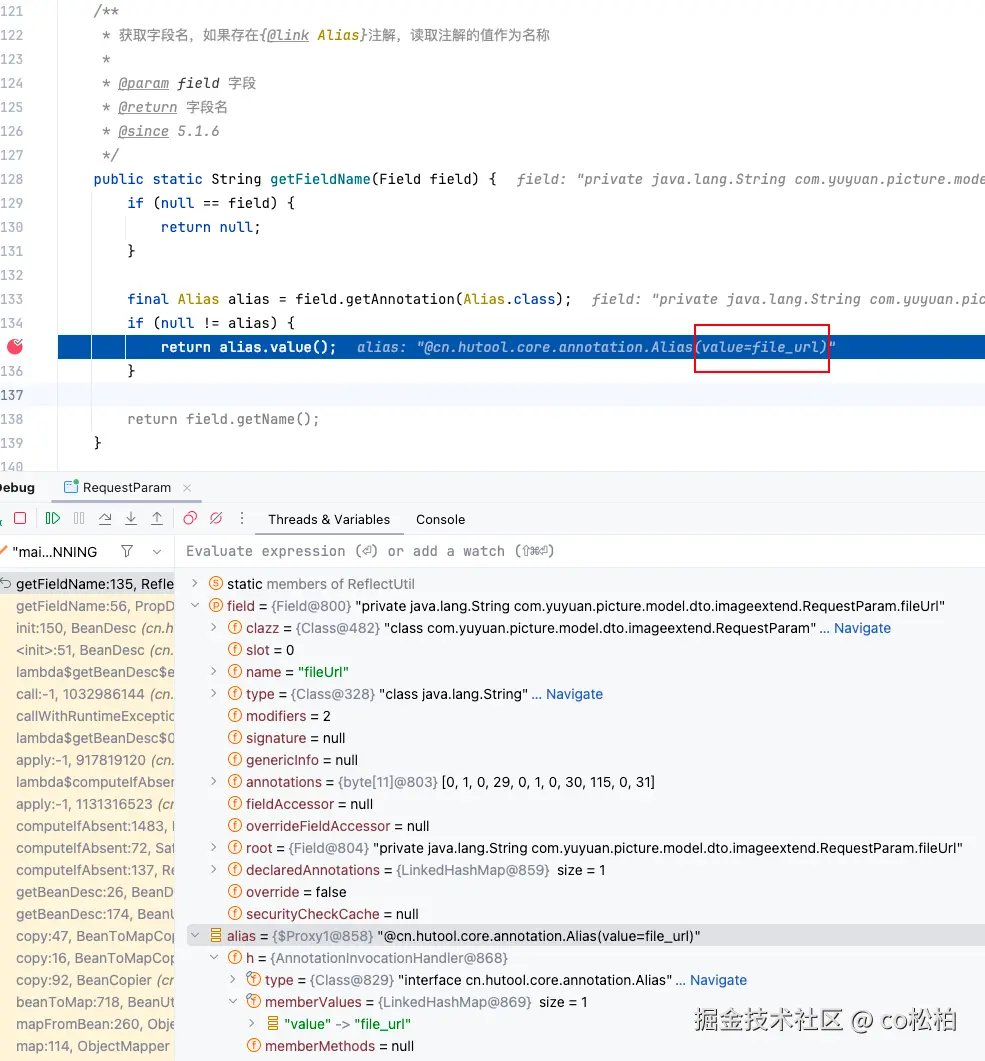This screenshot has width=985, height=1061.
Task: Select stack frame getFieldName:56, PropDesc
Action: pos(88,606)
